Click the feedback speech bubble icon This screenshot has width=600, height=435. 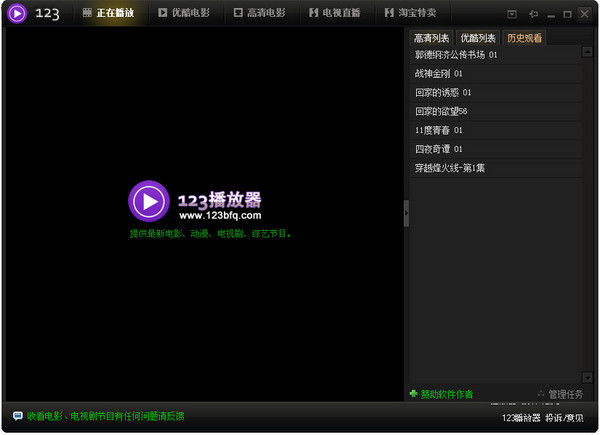[x=18, y=416]
